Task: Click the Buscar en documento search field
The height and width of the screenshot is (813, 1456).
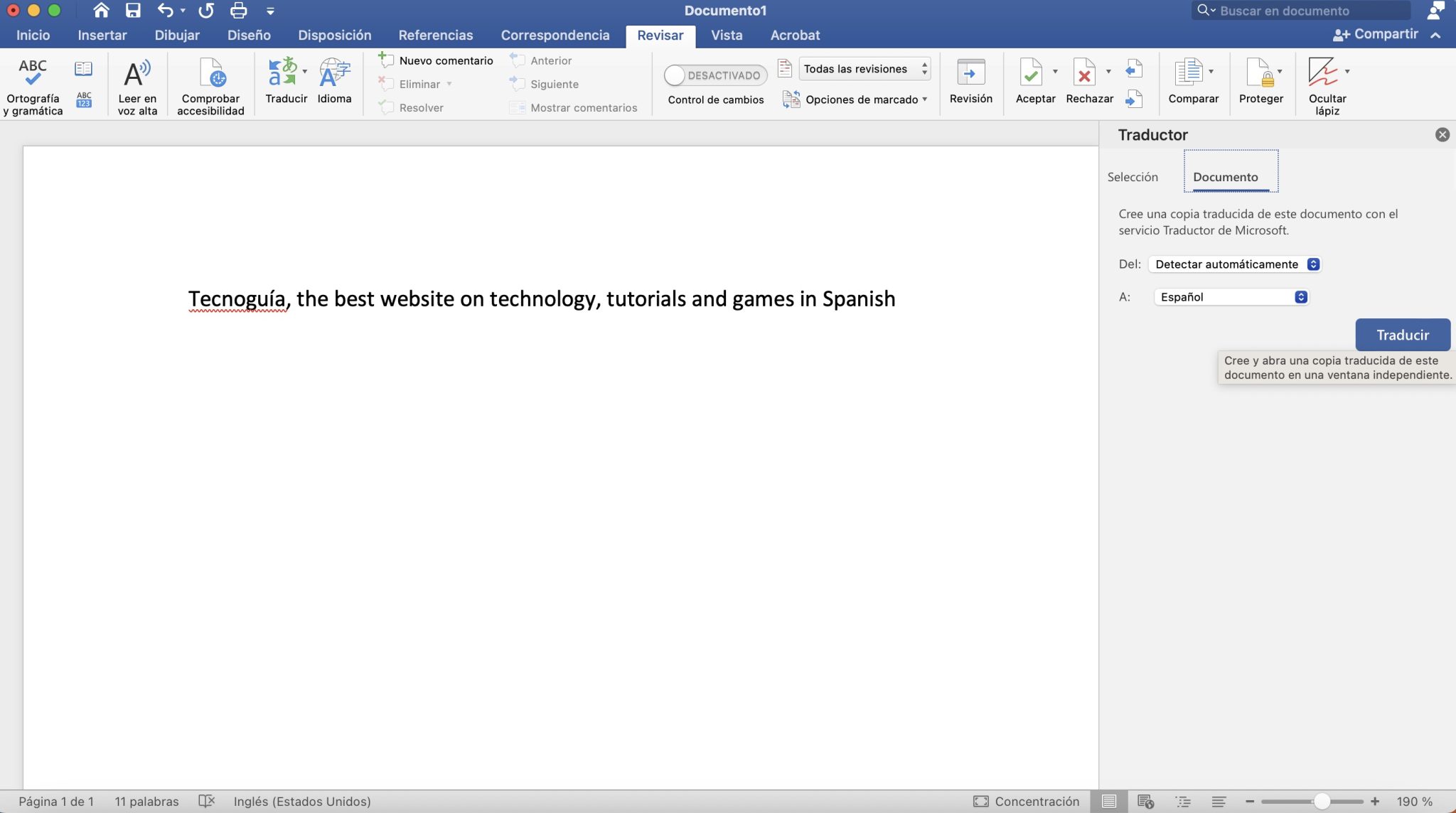Action: [x=1308, y=10]
